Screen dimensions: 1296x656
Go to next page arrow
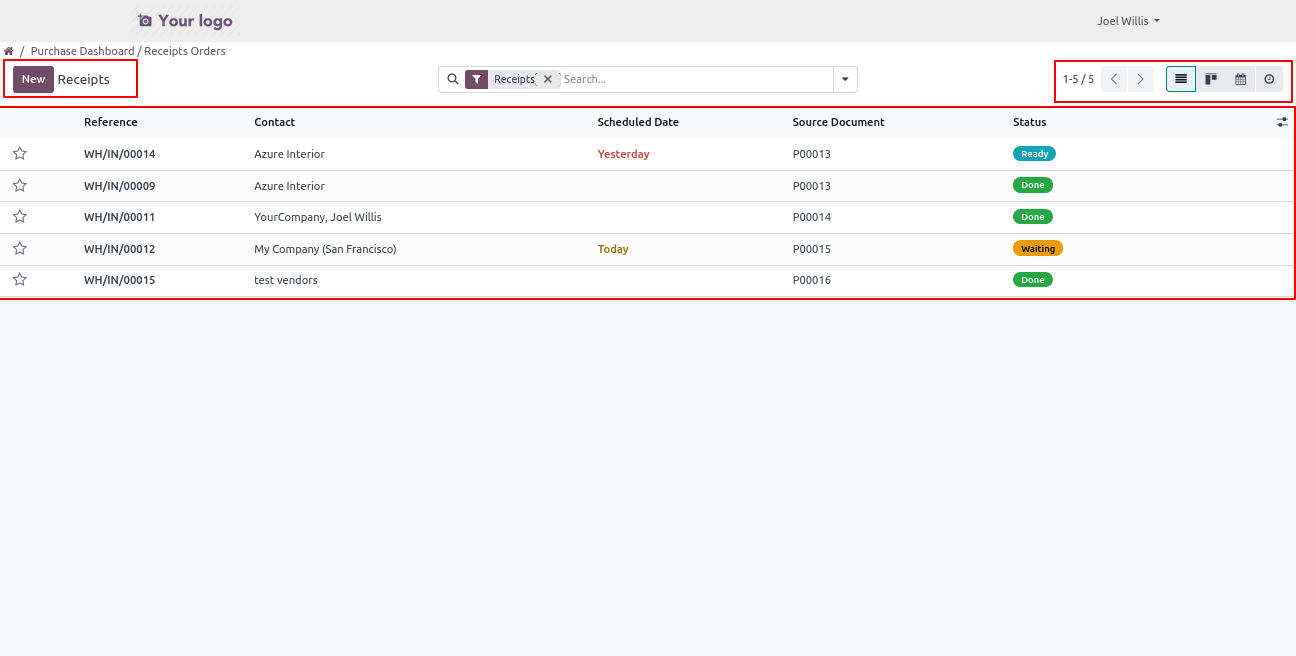click(1140, 79)
